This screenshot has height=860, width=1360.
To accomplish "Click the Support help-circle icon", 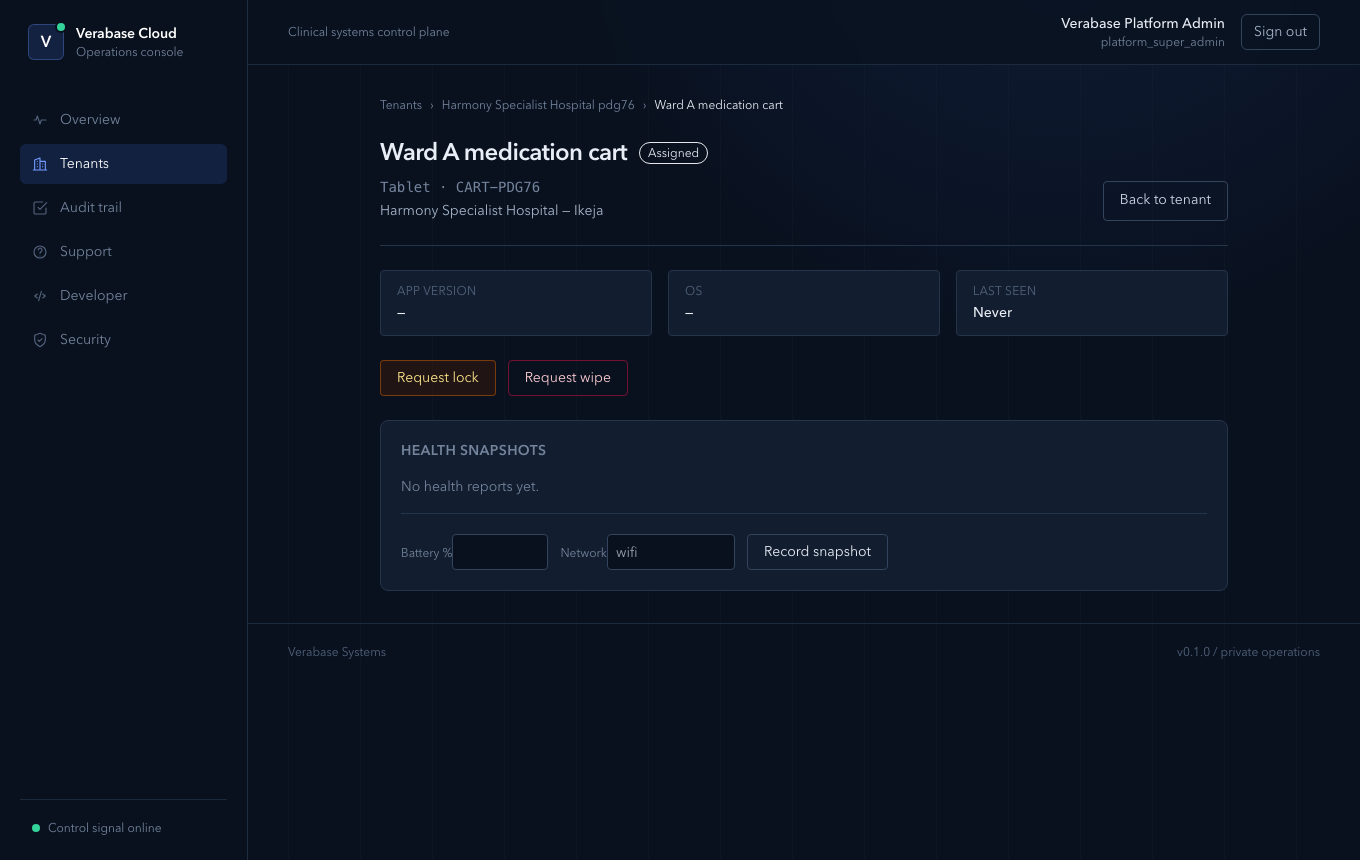I will coord(40,252).
